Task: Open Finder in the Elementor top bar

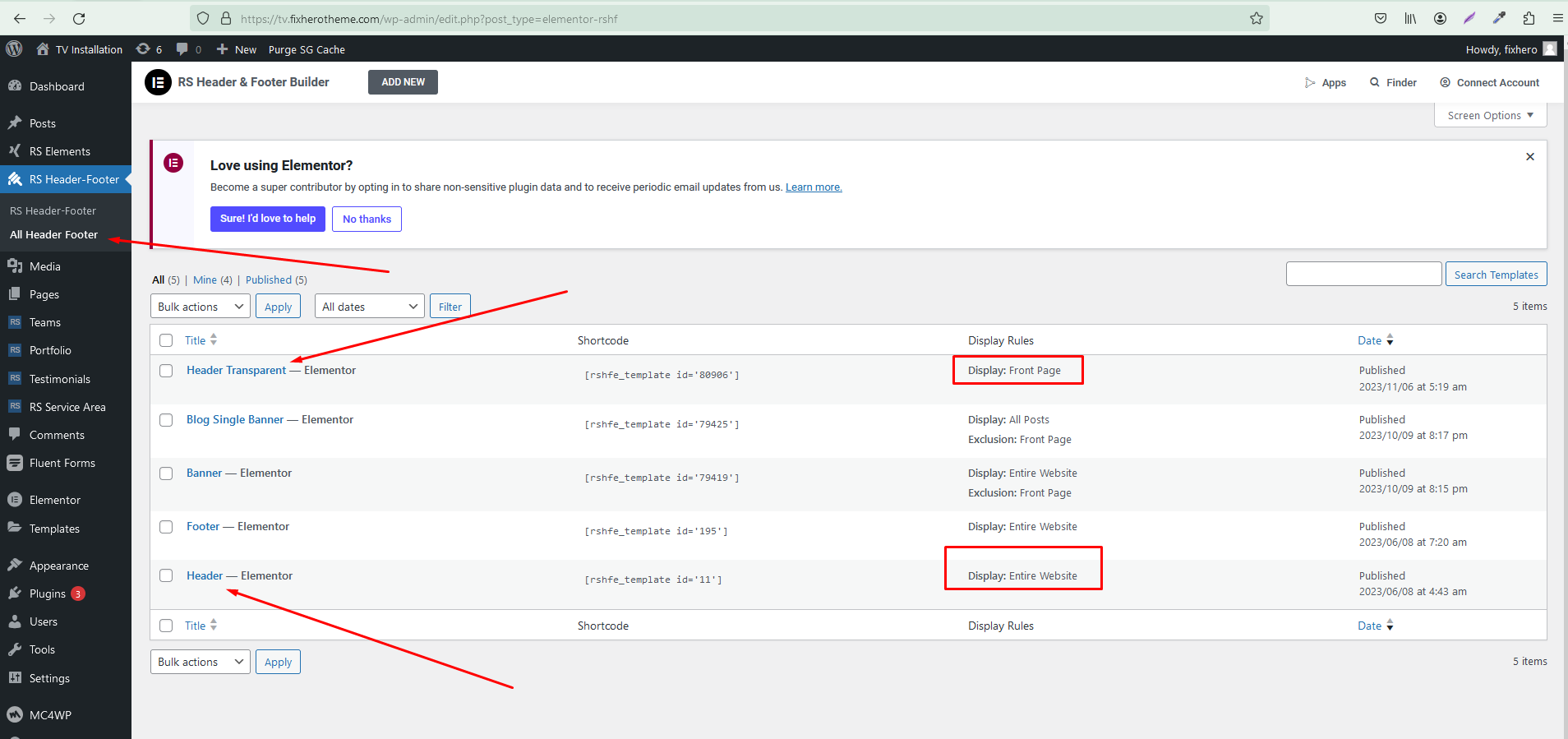Action: 1393,82
